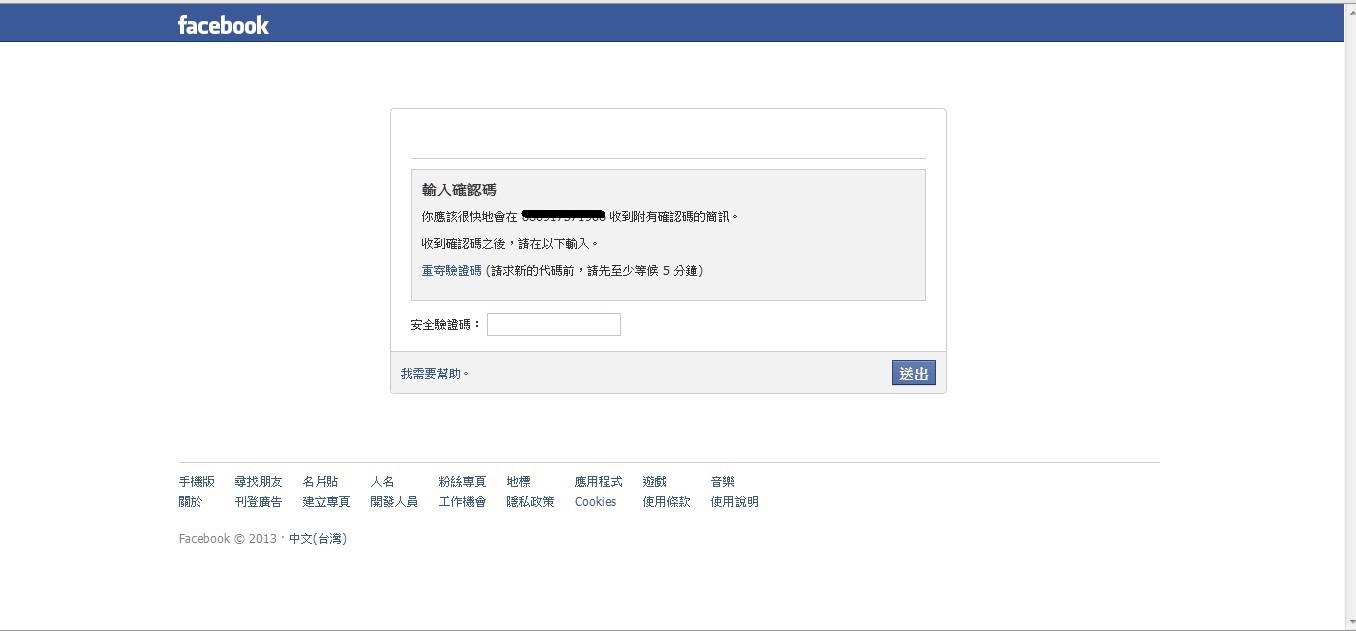Go to 尋找朋友 footer link
The image size is (1356, 631).
click(x=258, y=482)
